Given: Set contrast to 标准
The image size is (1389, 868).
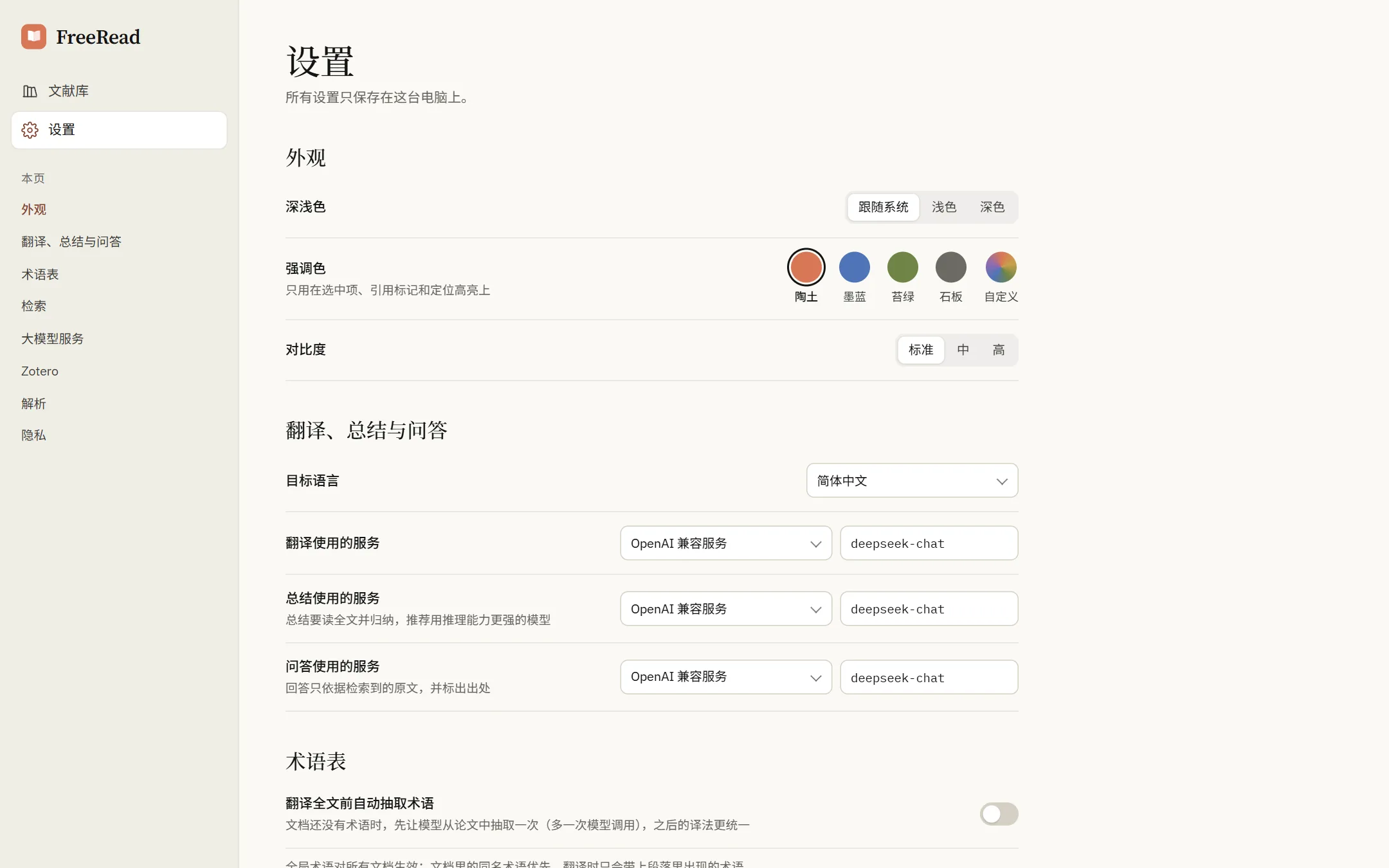Looking at the screenshot, I should tap(920, 350).
